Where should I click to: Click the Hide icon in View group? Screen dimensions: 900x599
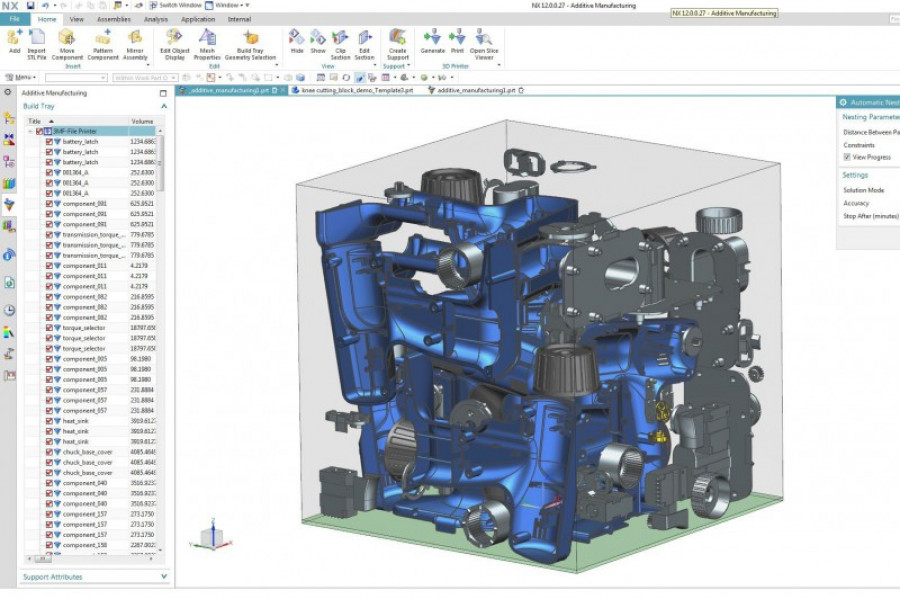pyautogui.click(x=297, y=37)
